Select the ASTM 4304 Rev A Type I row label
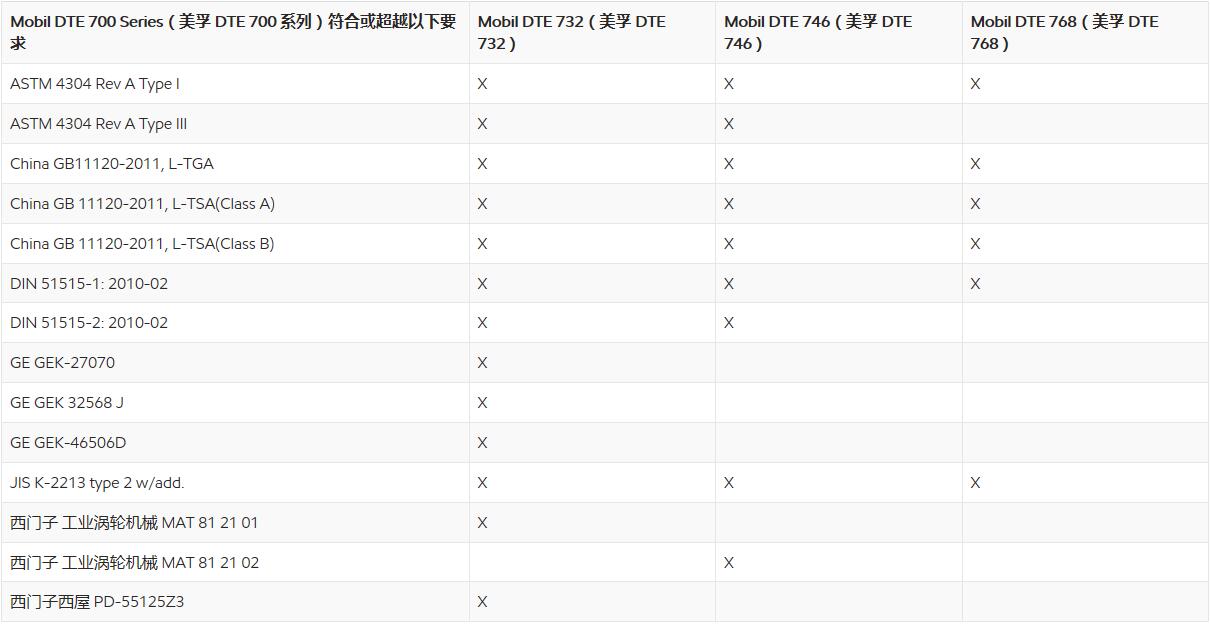Screen dimensions: 1210x624 95,84
